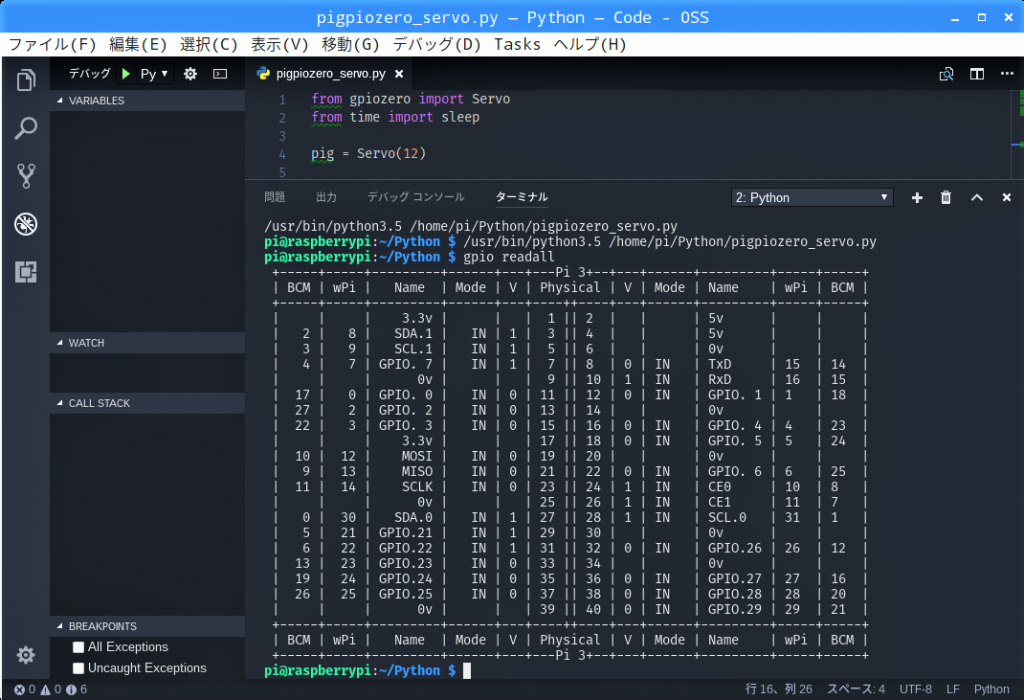Kill the terminal with trash icon
The image size is (1024, 700).
pyautogui.click(x=946, y=198)
